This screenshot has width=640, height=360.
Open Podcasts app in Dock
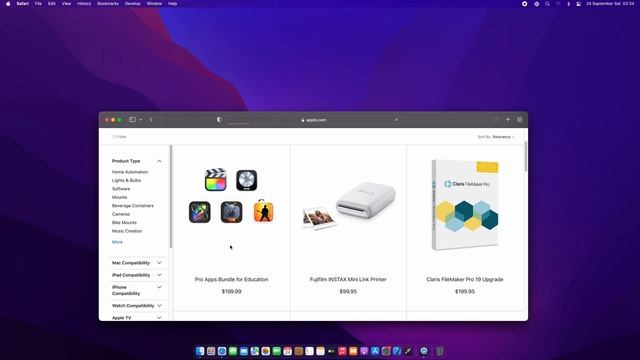tap(364, 351)
